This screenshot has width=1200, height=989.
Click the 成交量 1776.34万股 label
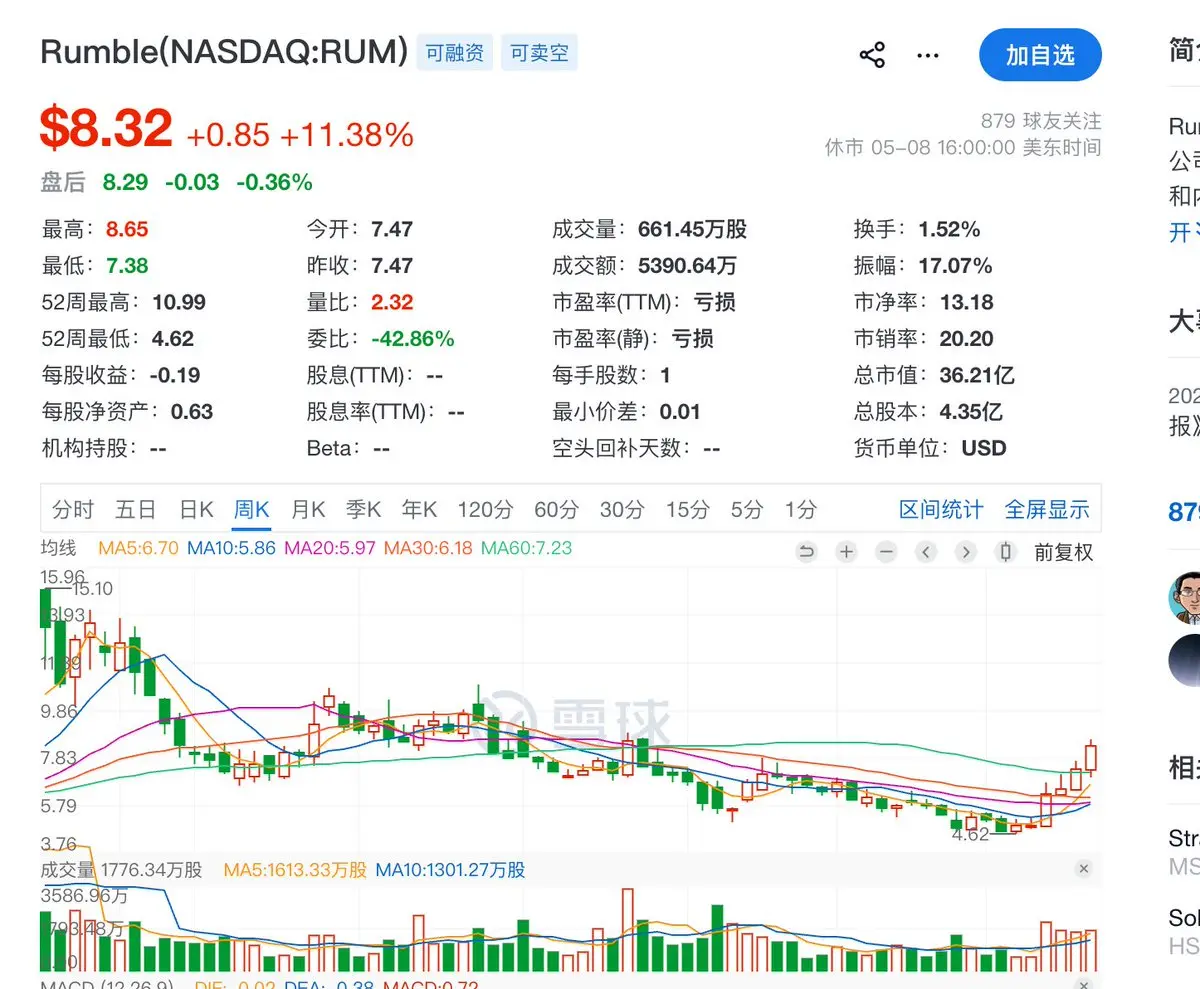tap(121, 870)
